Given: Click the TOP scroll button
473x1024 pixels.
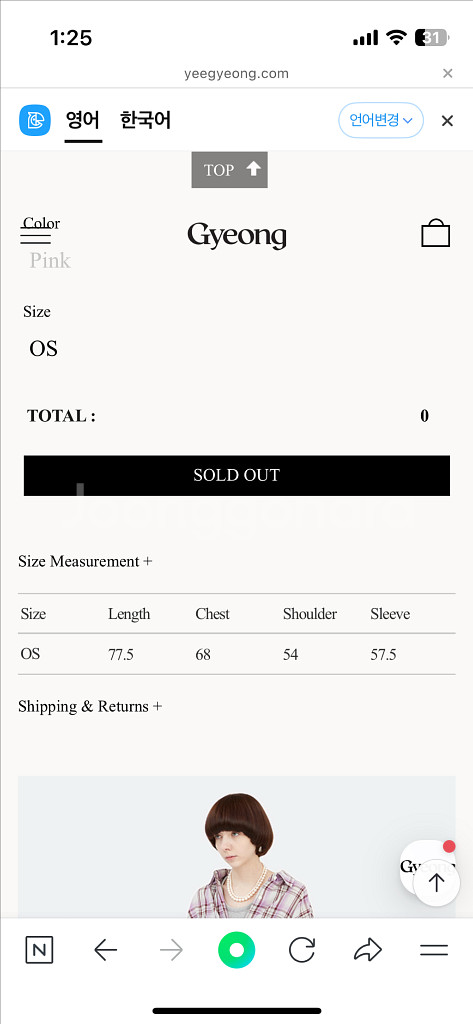Looking at the screenshot, I should coord(229,170).
